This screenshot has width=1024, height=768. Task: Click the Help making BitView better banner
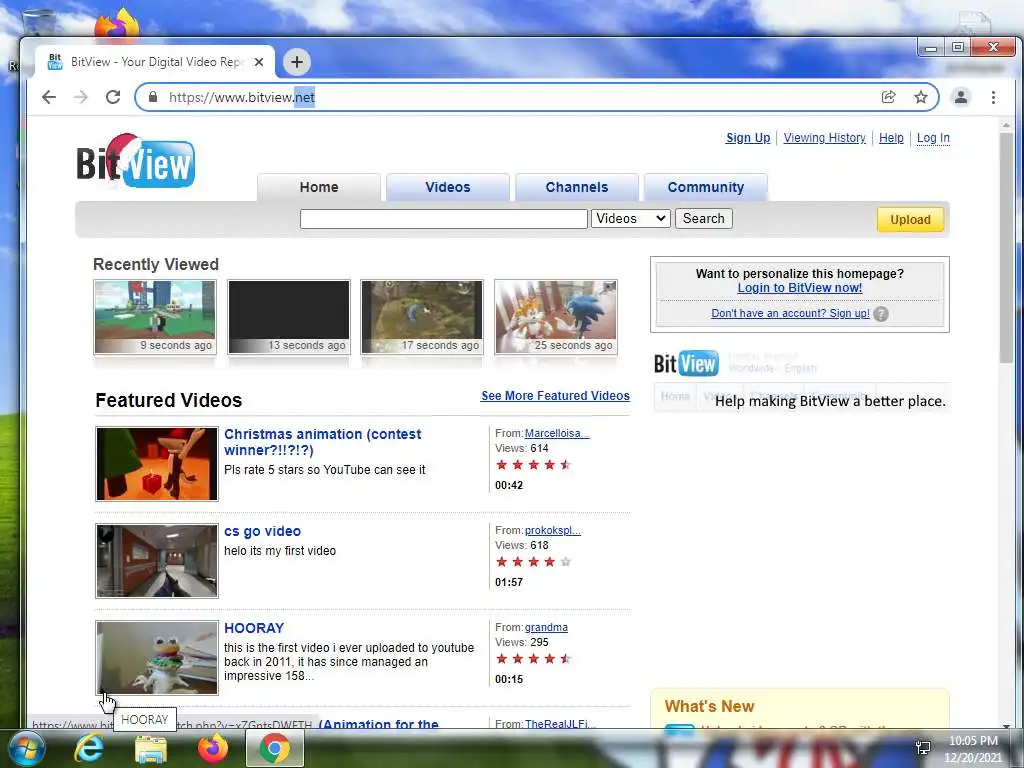coord(800,381)
